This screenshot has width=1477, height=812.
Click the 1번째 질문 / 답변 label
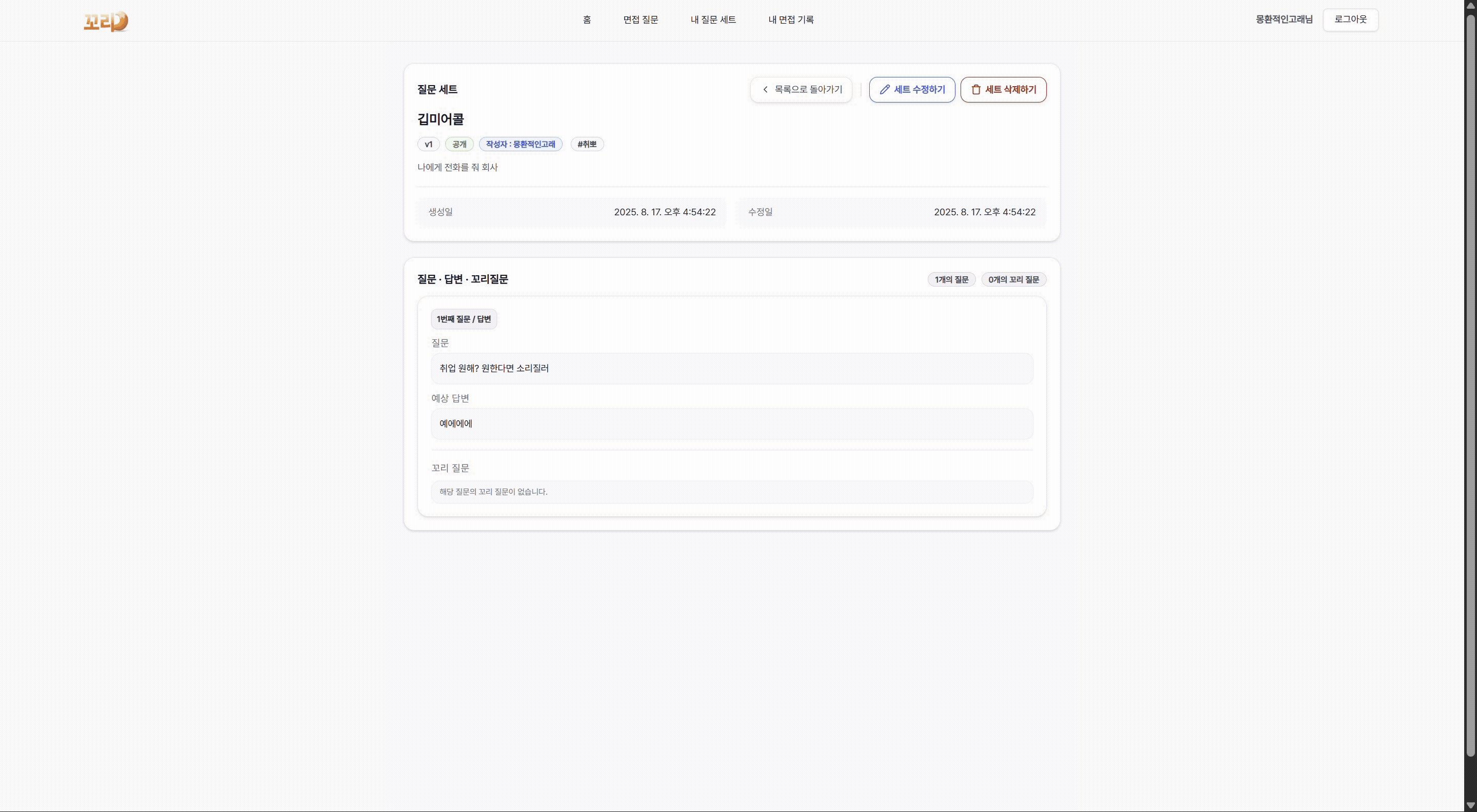click(x=463, y=319)
